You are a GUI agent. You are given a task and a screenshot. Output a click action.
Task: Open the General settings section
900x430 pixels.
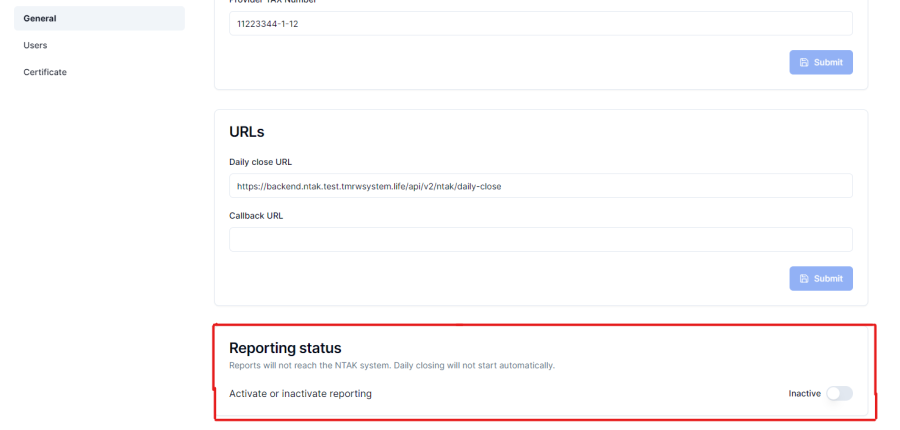(x=40, y=18)
